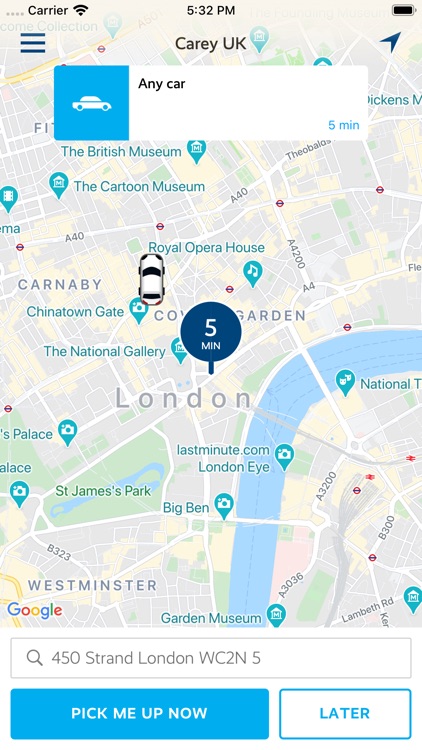Select the Any car vehicle icon

[91, 103]
